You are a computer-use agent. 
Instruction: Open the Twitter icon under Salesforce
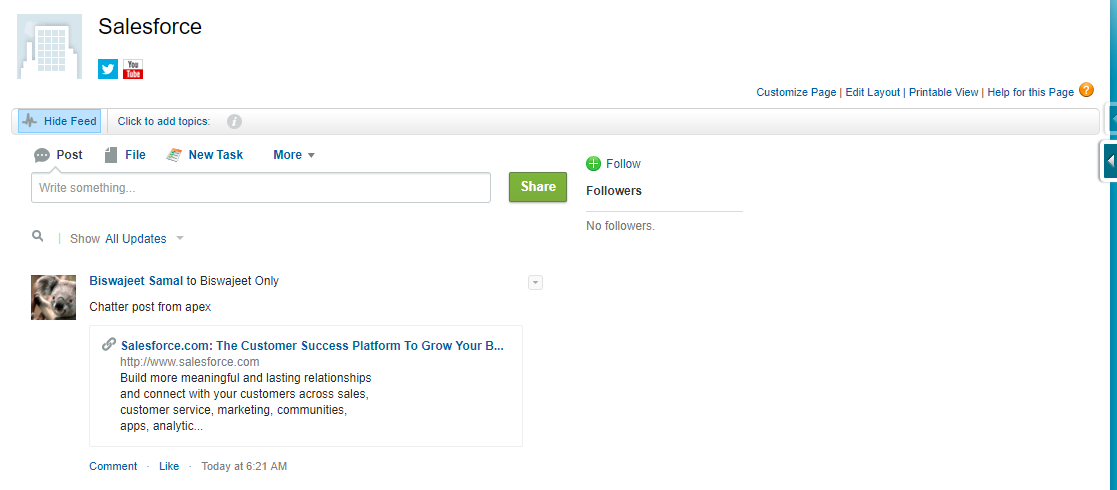pos(108,69)
